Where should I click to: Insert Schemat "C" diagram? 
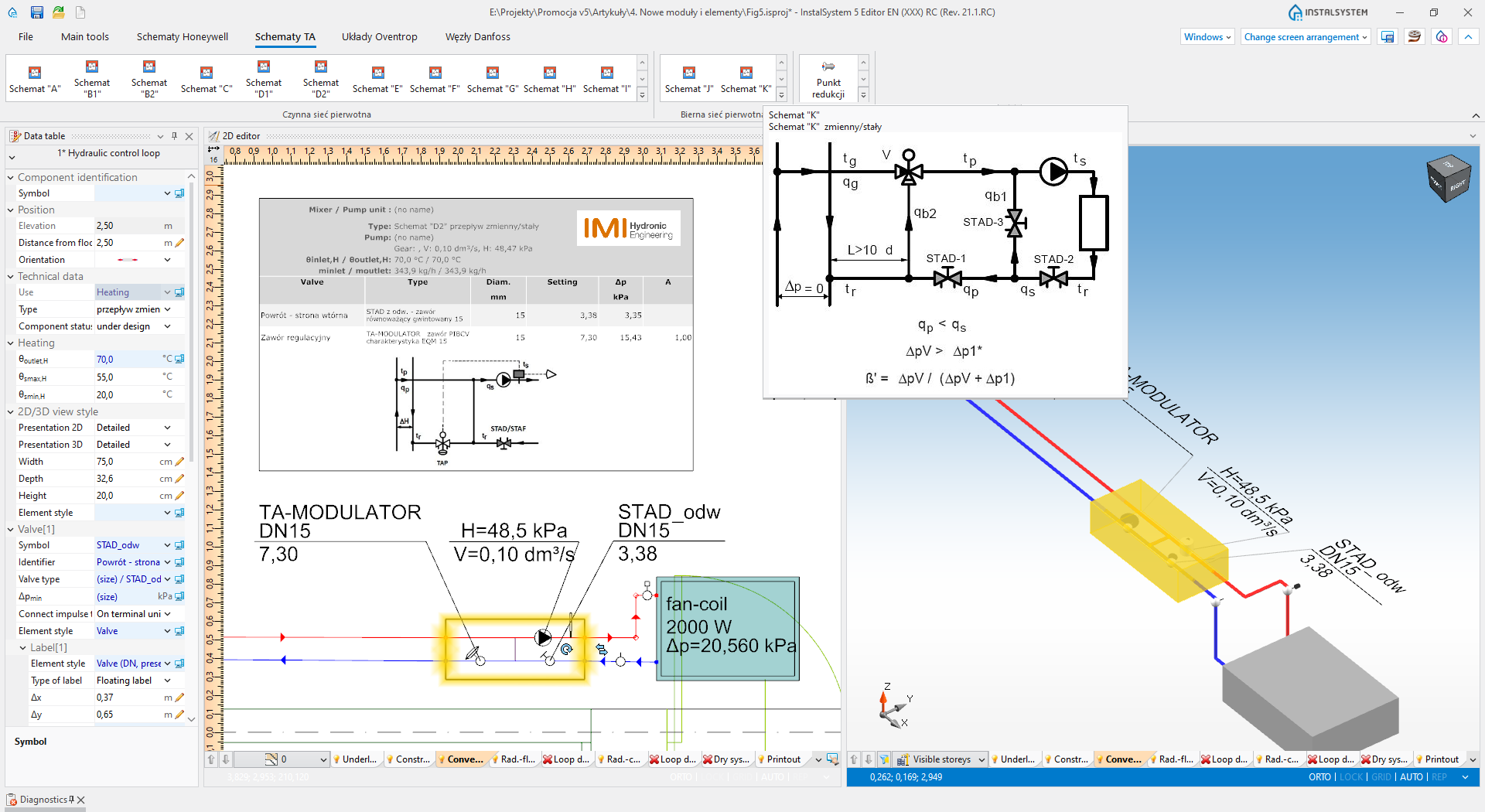click(x=207, y=80)
